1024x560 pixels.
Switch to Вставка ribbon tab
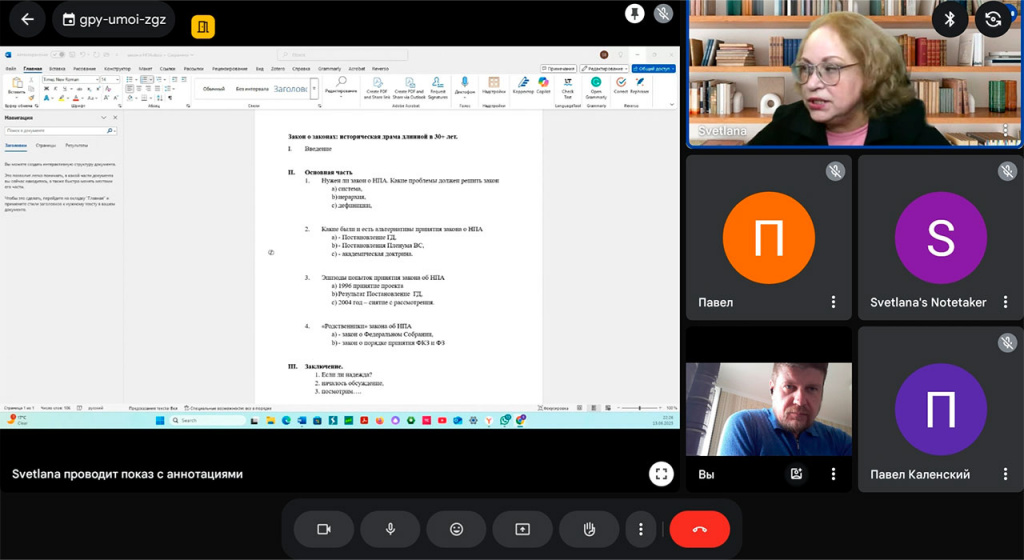(57, 69)
